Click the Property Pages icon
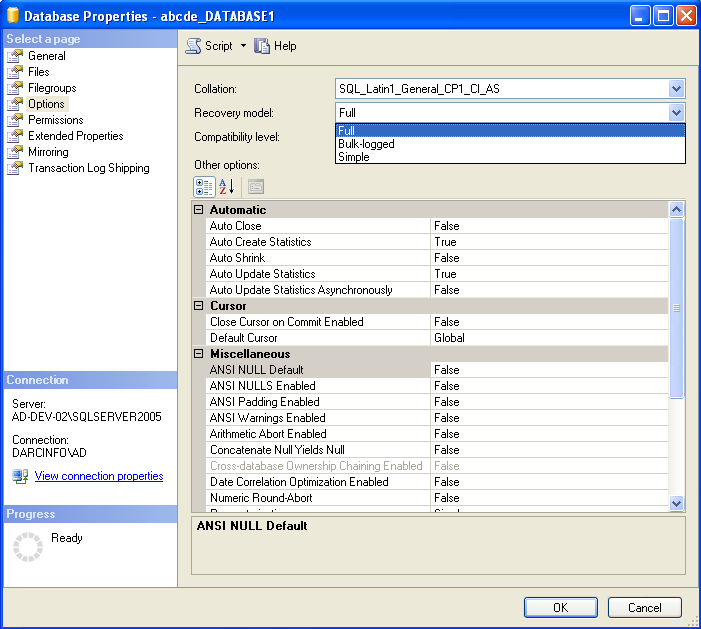The height and width of the screenshot is (629, 701). click(x=256, y=186)
